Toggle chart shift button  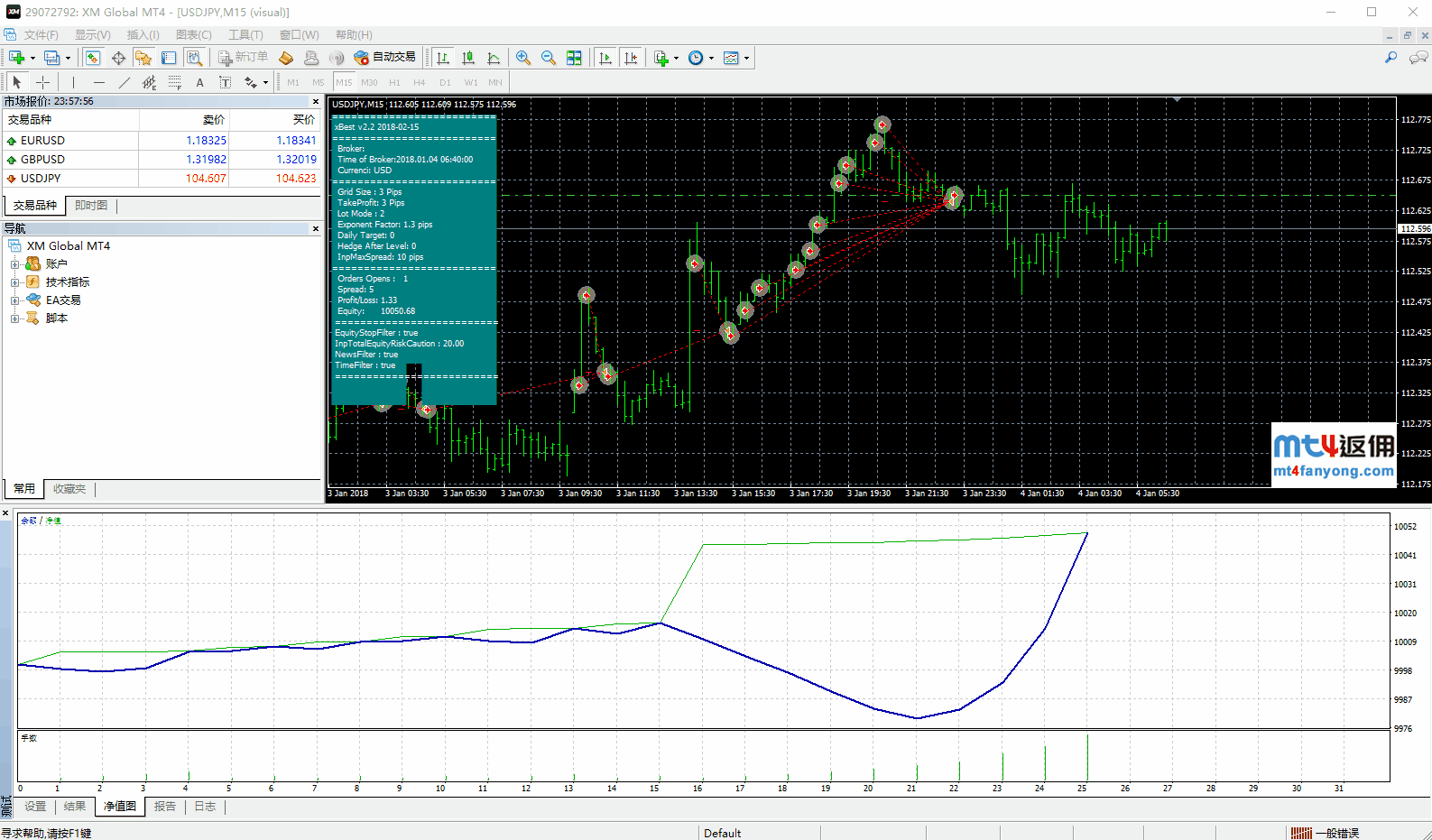[x=631, y=58]
